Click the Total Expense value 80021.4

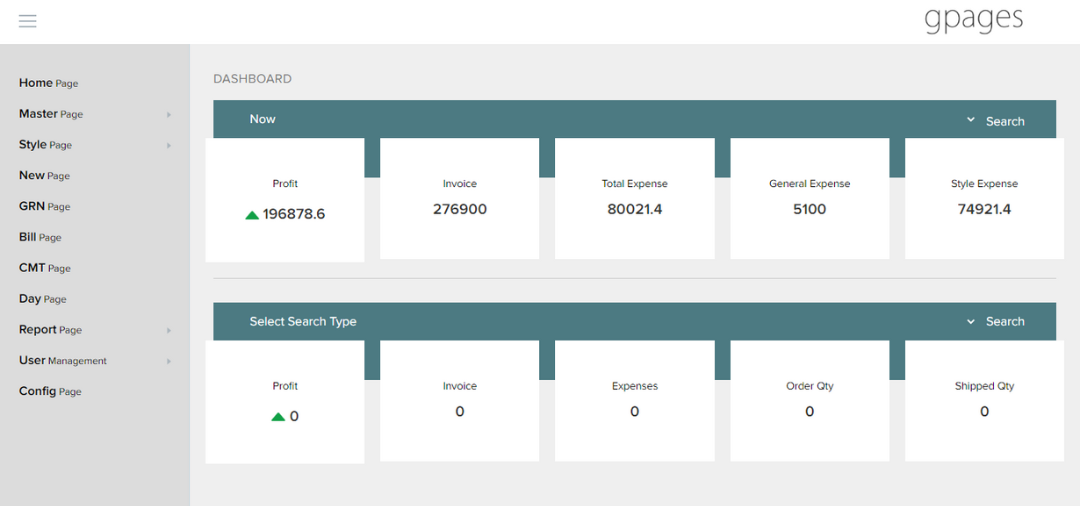[x=634, y=209]
